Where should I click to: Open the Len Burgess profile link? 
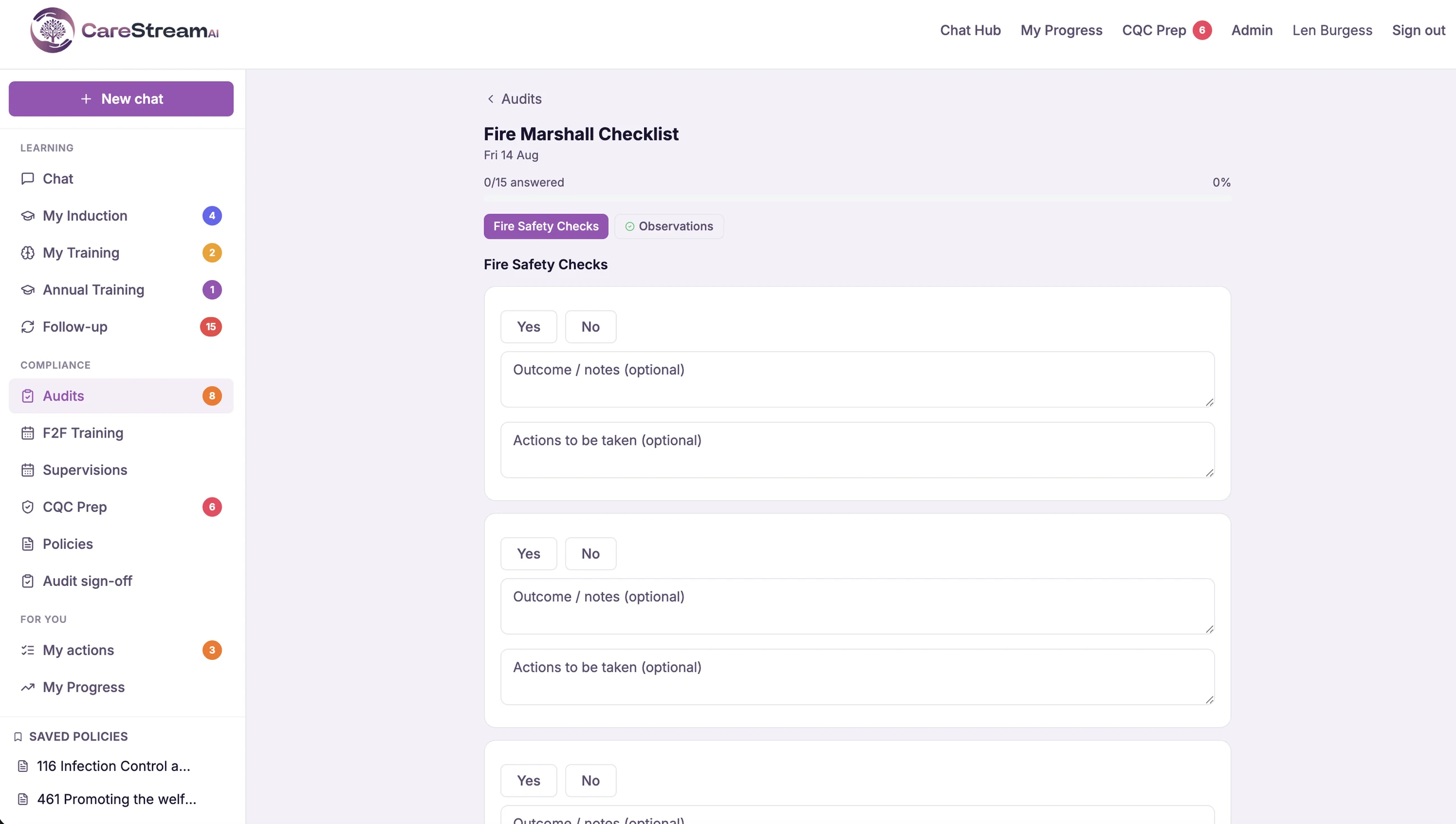click(1332, 30)
